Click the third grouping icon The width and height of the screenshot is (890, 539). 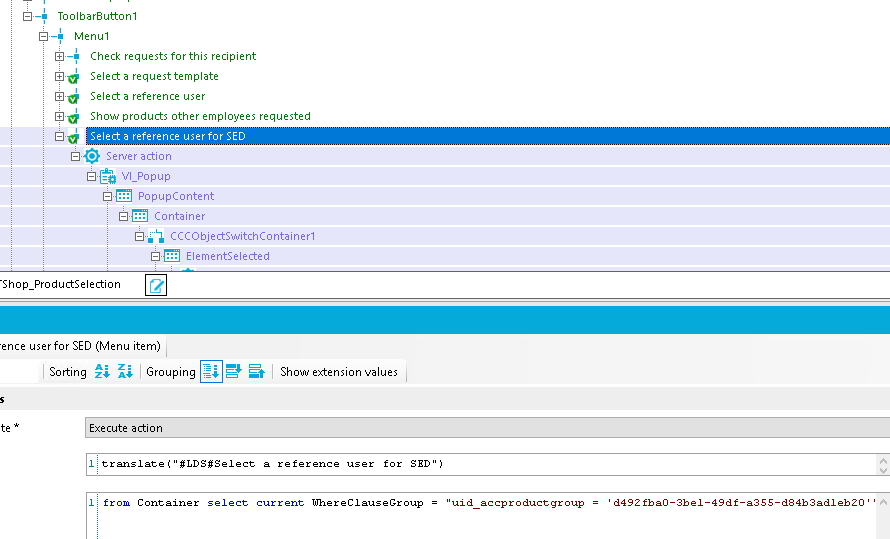coord(256,372)
